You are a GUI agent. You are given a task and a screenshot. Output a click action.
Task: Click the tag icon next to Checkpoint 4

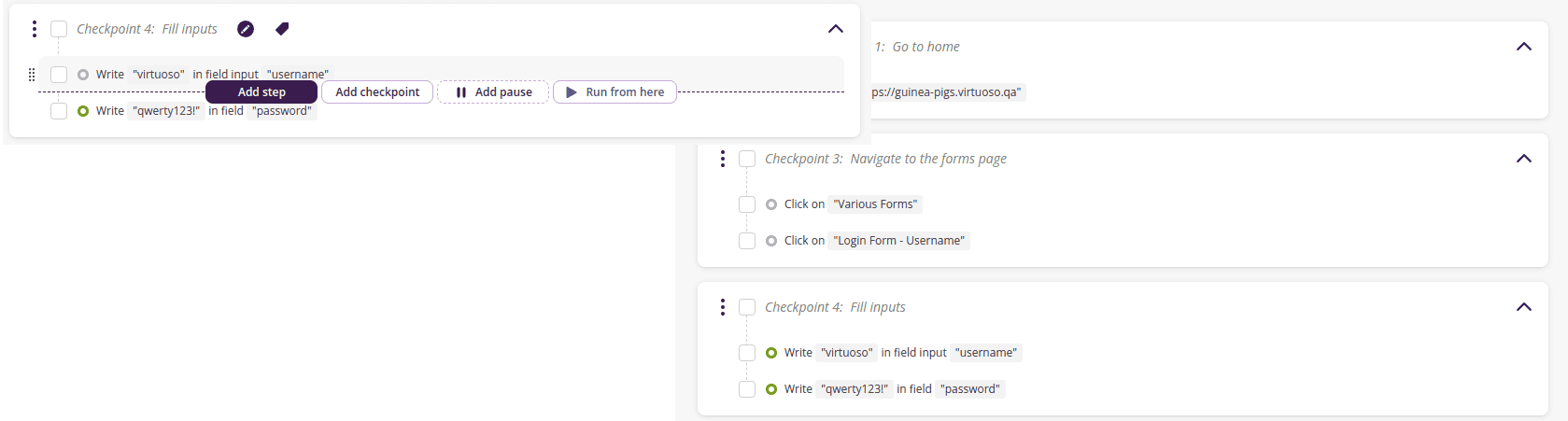[282, 29]
